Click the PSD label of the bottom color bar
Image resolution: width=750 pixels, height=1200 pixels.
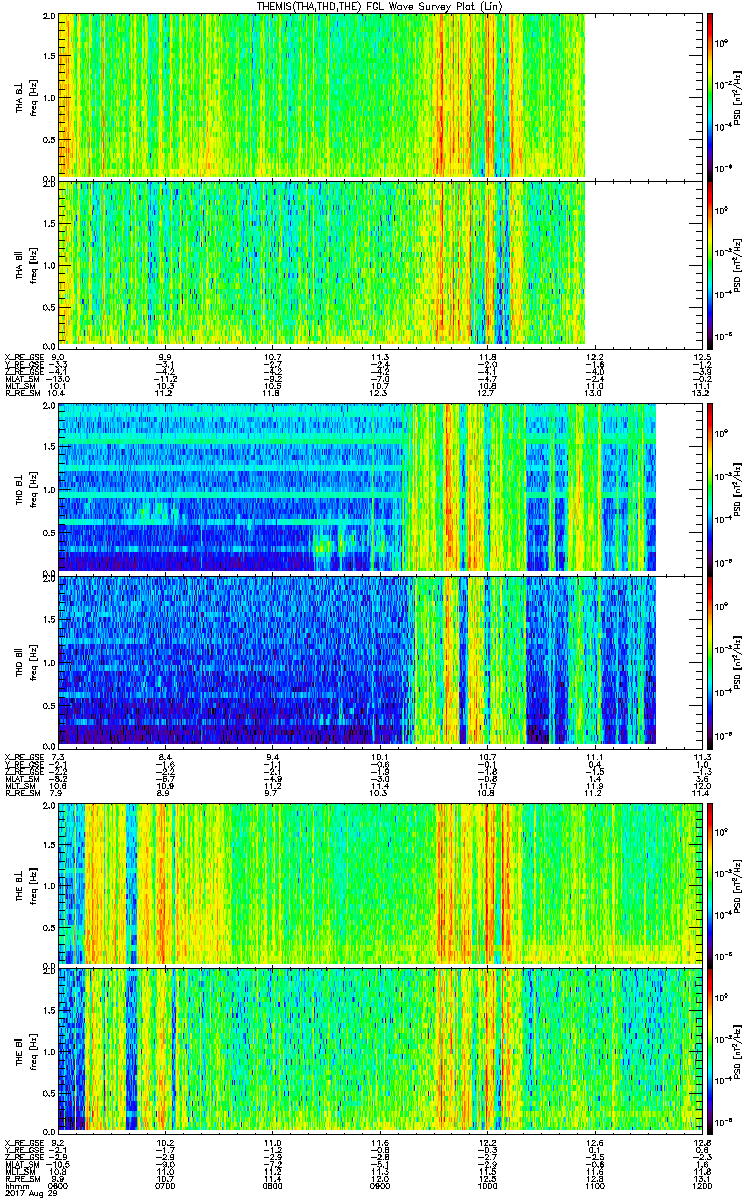(739, 1051)
